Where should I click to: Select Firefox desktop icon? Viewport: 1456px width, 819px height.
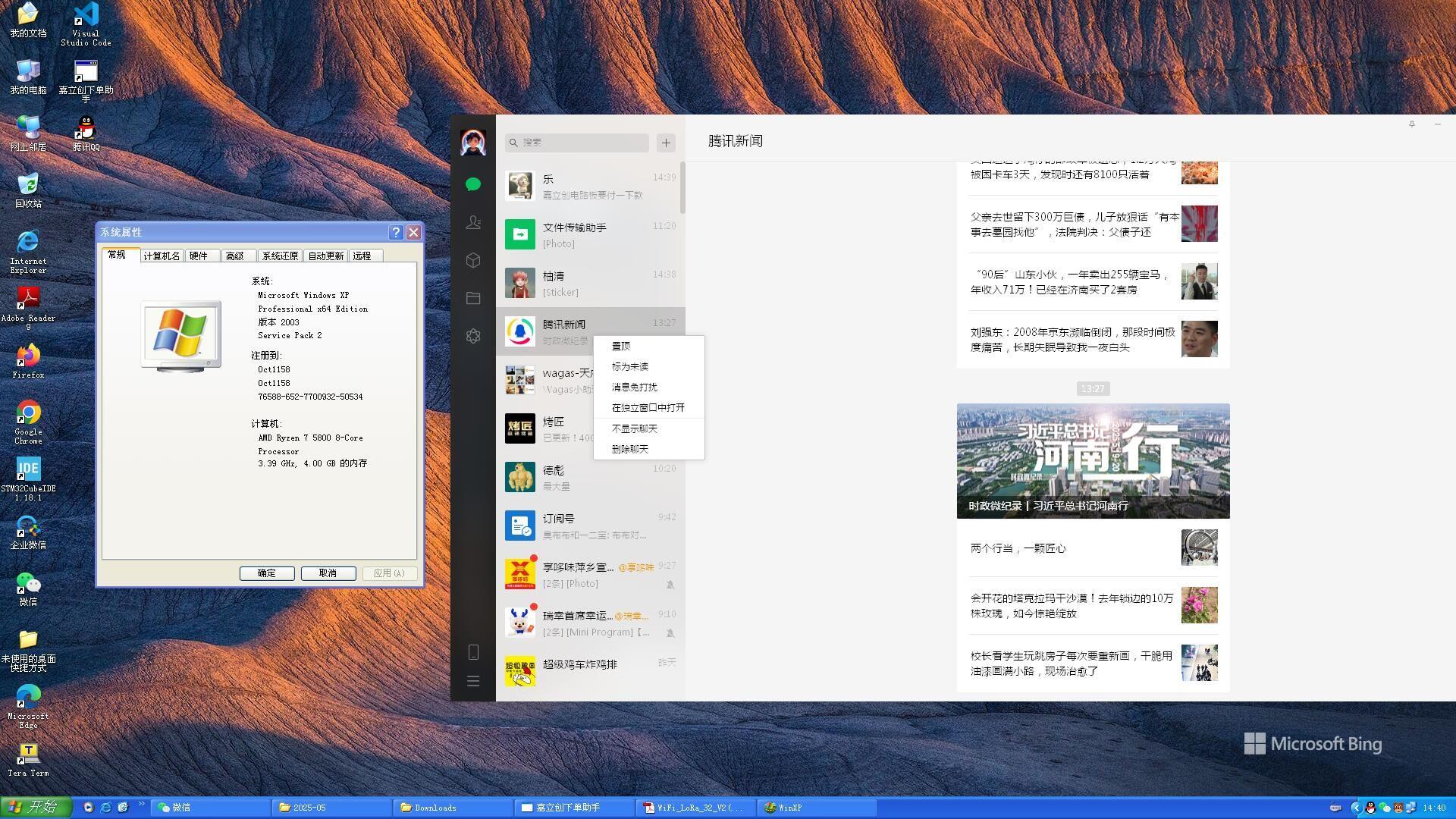point(28,361)
